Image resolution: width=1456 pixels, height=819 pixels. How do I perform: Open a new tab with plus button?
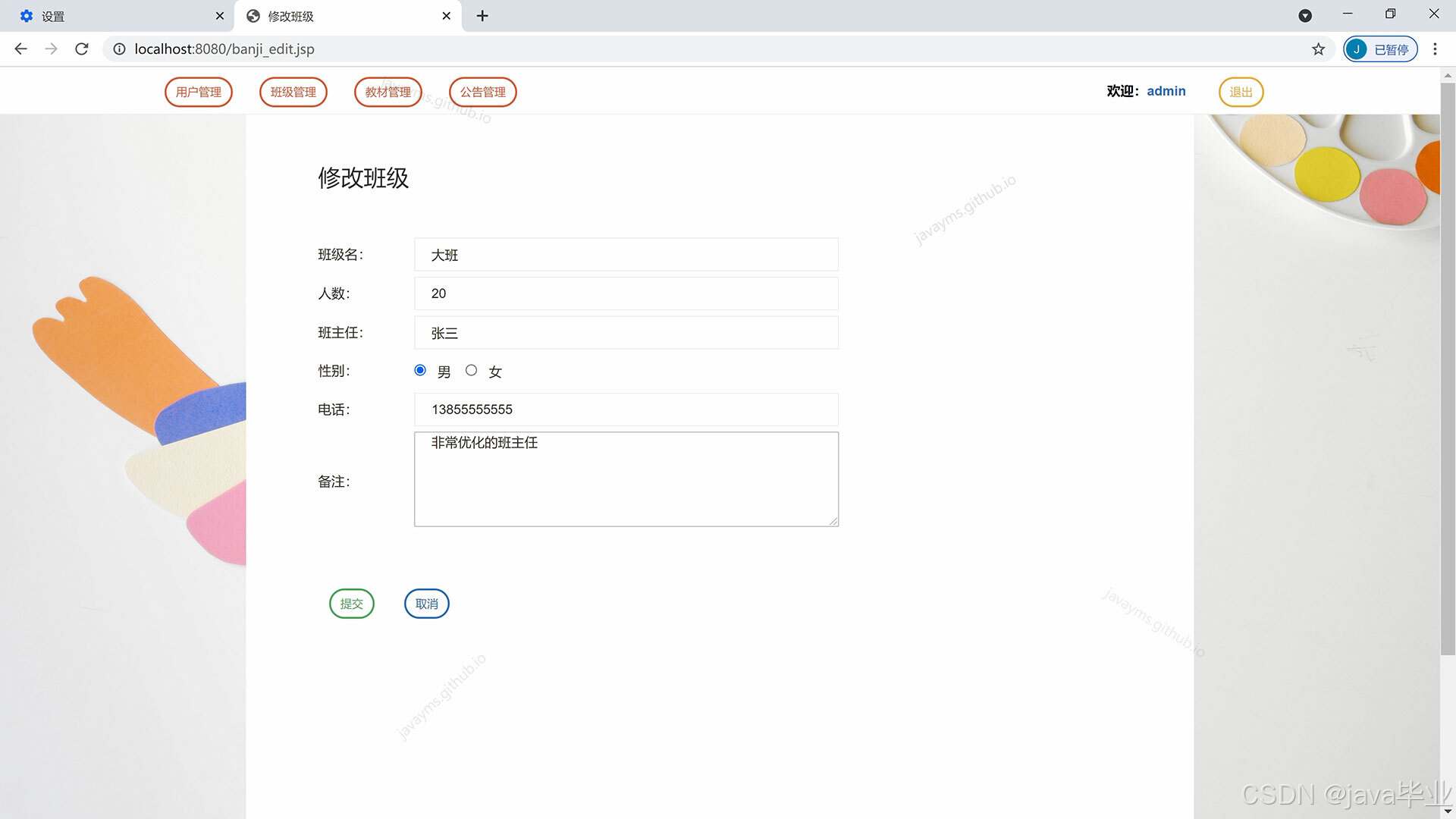click(x=482, y=16)
